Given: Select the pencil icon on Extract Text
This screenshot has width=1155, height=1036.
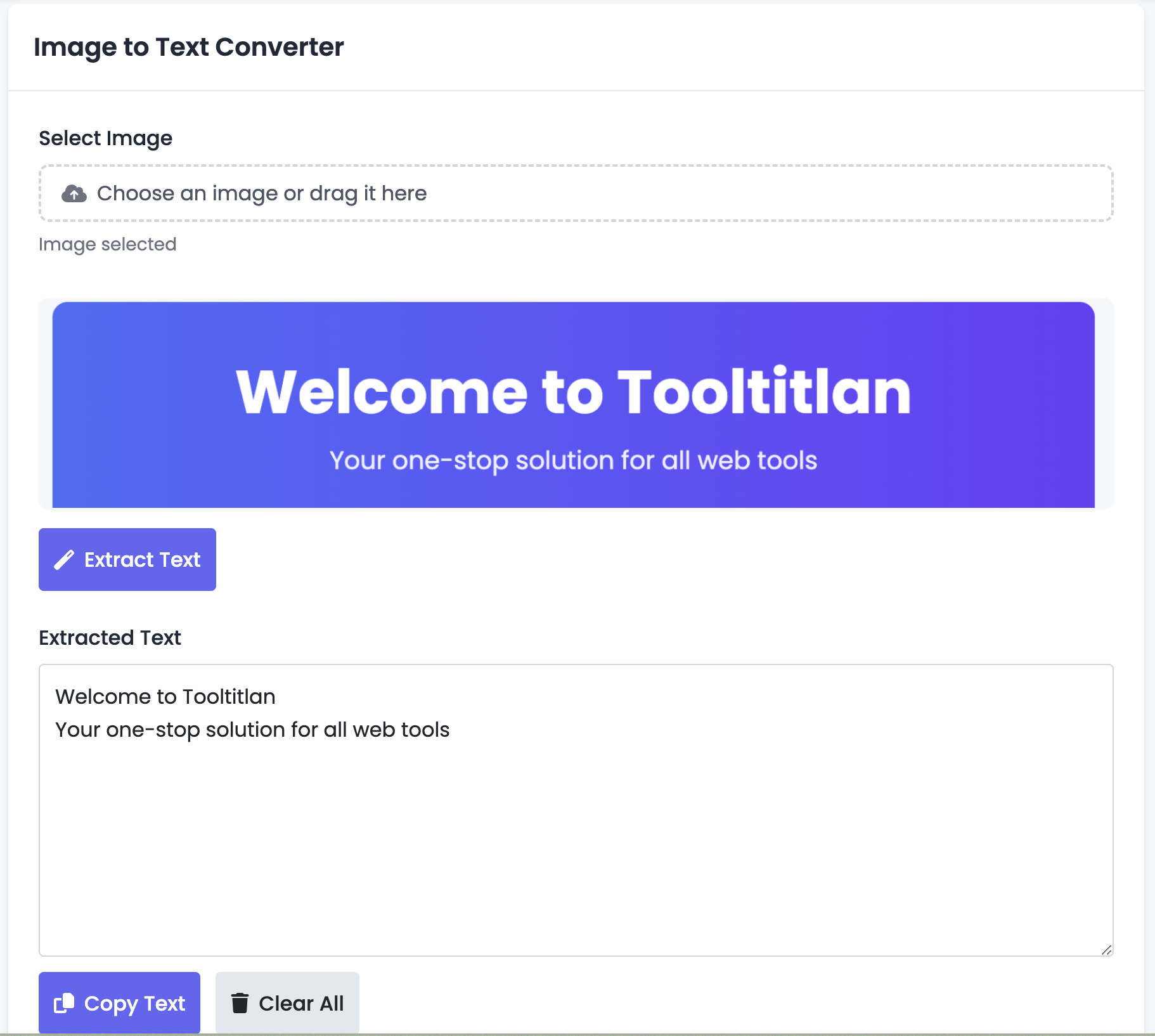Looking at the screenshot, I should (x=64, y=559).
